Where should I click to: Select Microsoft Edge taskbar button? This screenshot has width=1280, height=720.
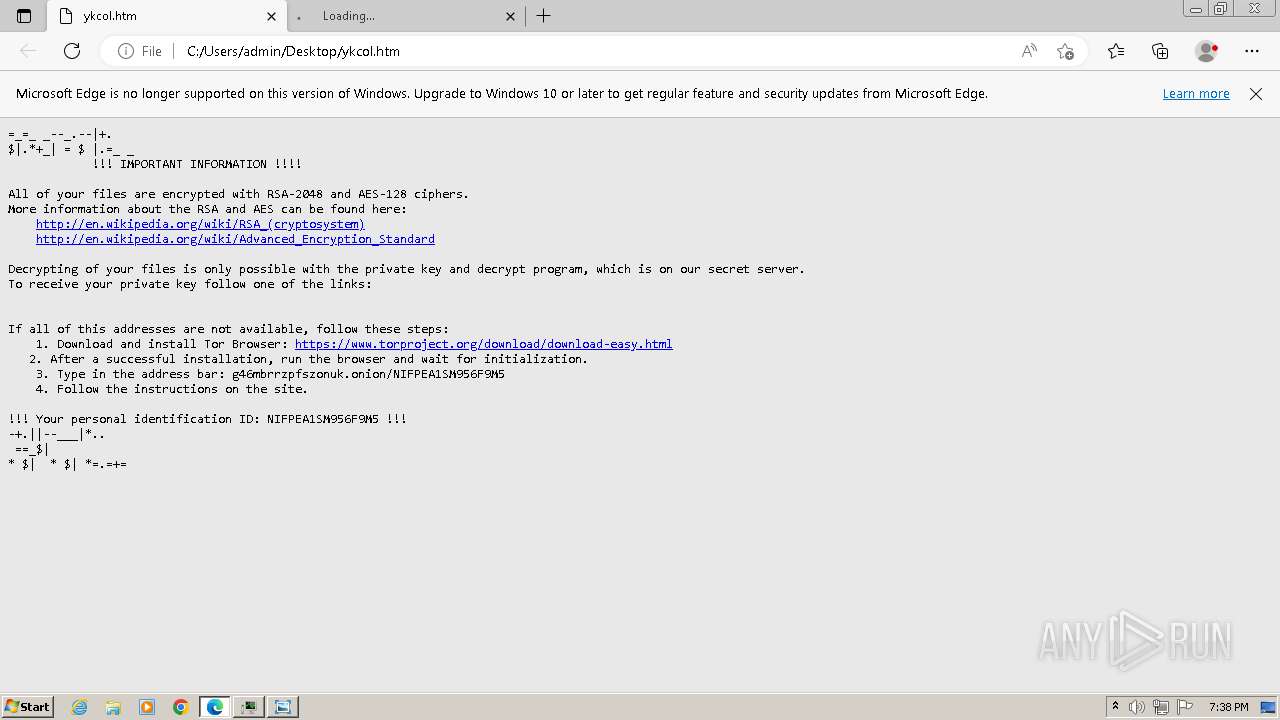pos(215,707)
